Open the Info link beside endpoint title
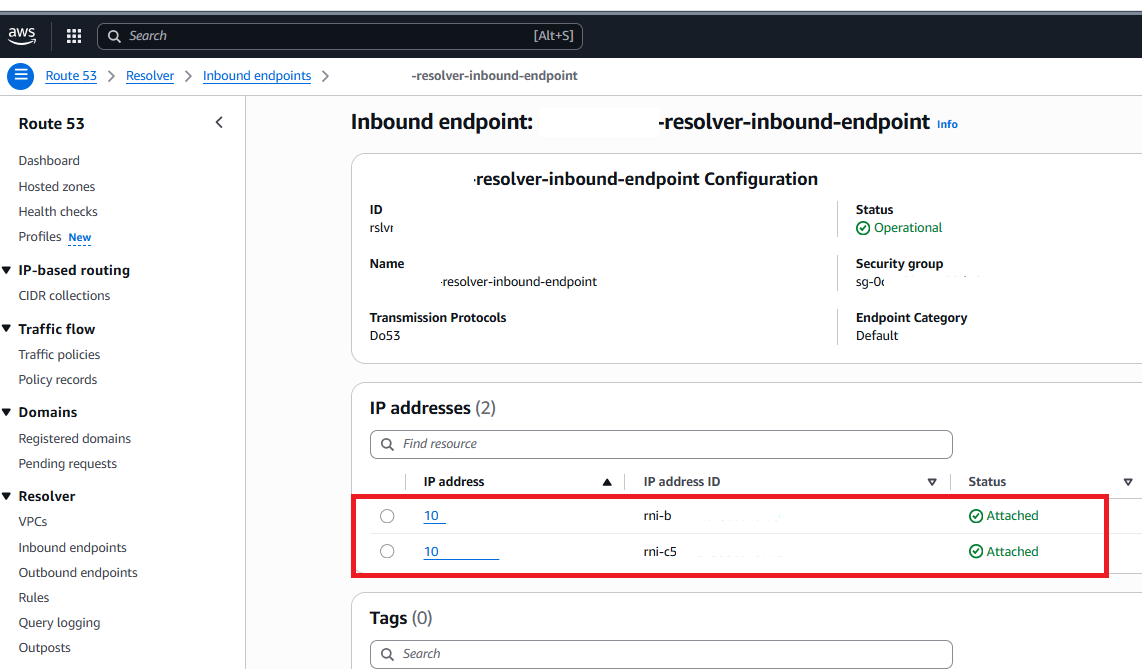The height and width of the screenshot is (669, 1142). [x=947, y=124]
